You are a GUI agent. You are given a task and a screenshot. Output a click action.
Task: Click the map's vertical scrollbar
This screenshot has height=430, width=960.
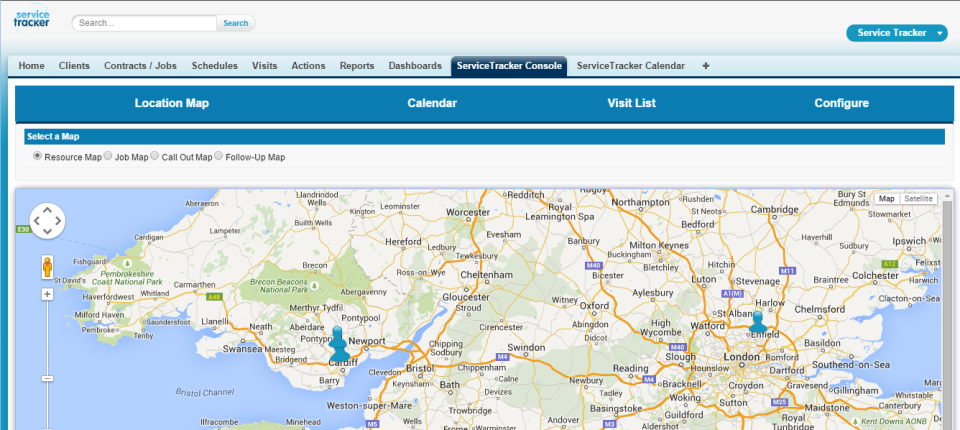click(947, 309)
